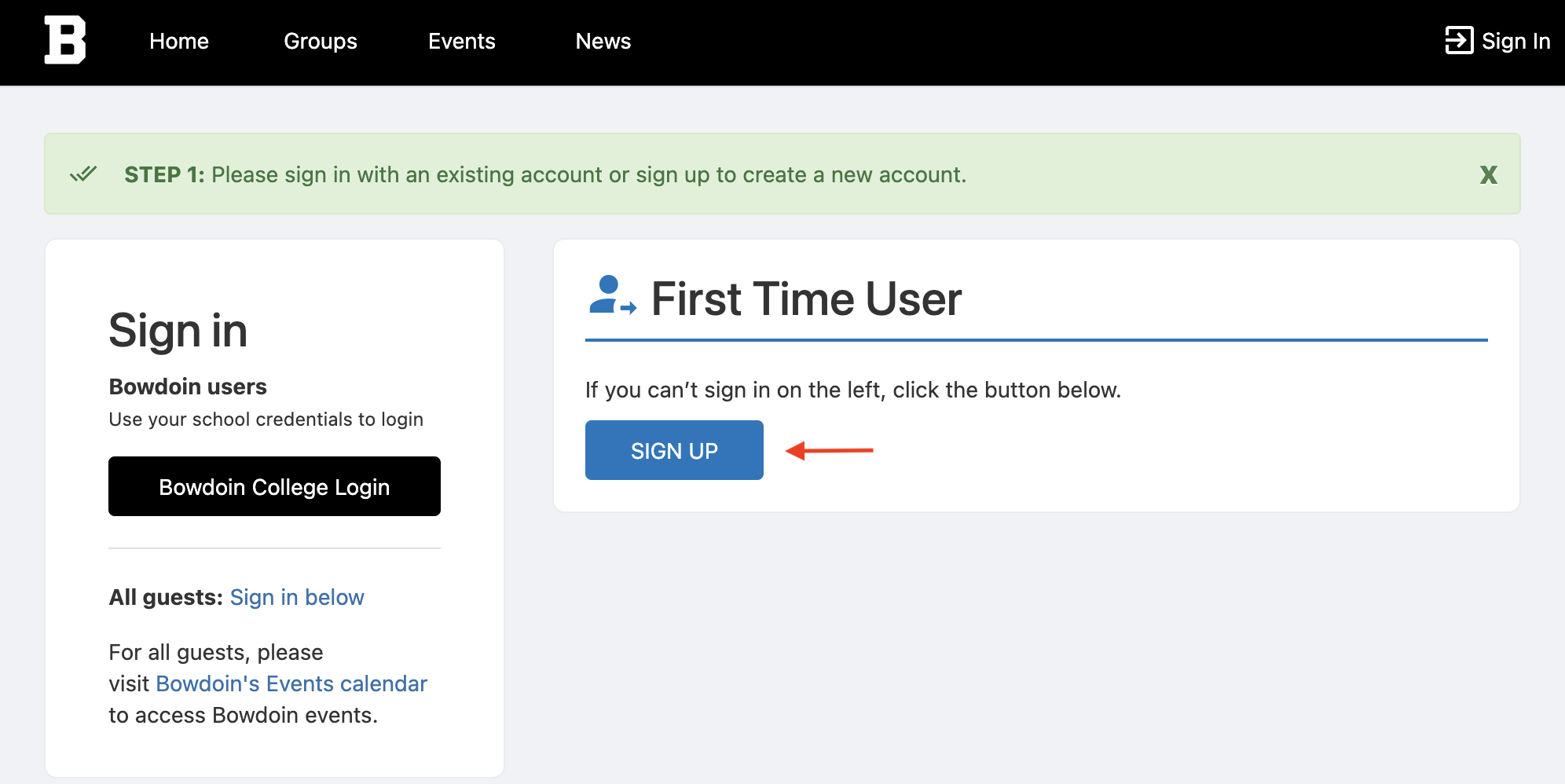Click the 'All guests:' label

click(x=166, y=597)
